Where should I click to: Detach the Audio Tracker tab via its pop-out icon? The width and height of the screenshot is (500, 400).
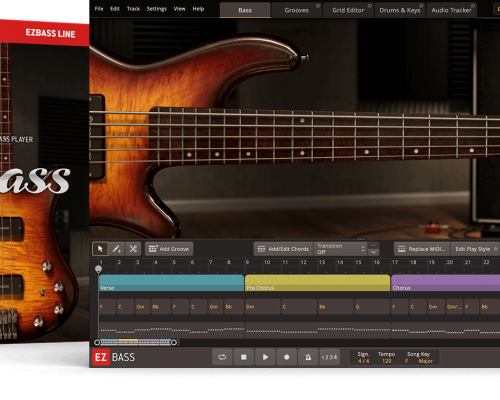click(473, 6)
